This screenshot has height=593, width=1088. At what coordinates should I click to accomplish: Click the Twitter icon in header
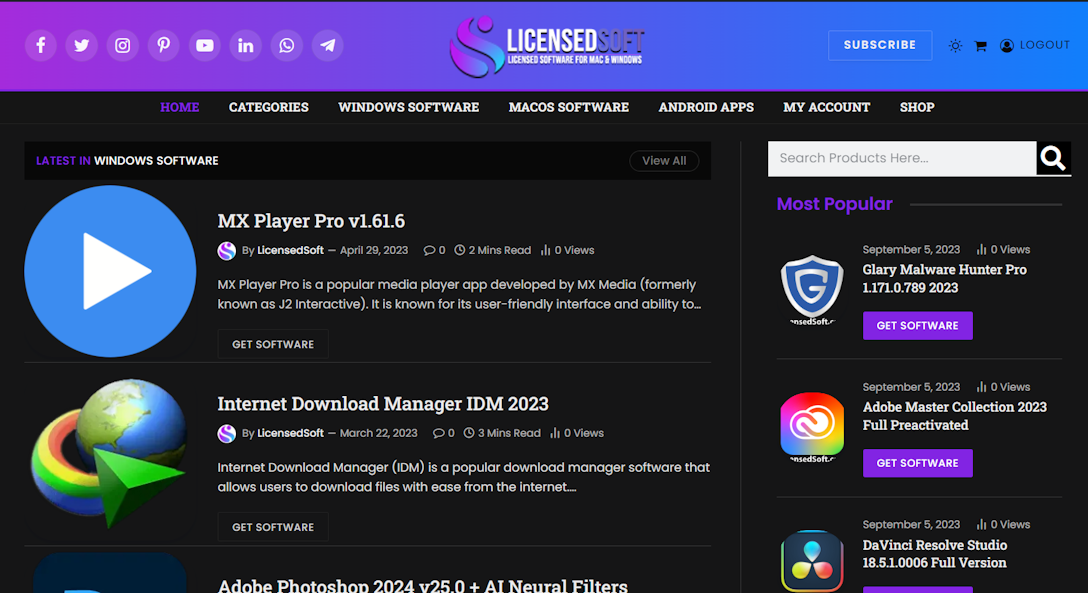(82, 45)
